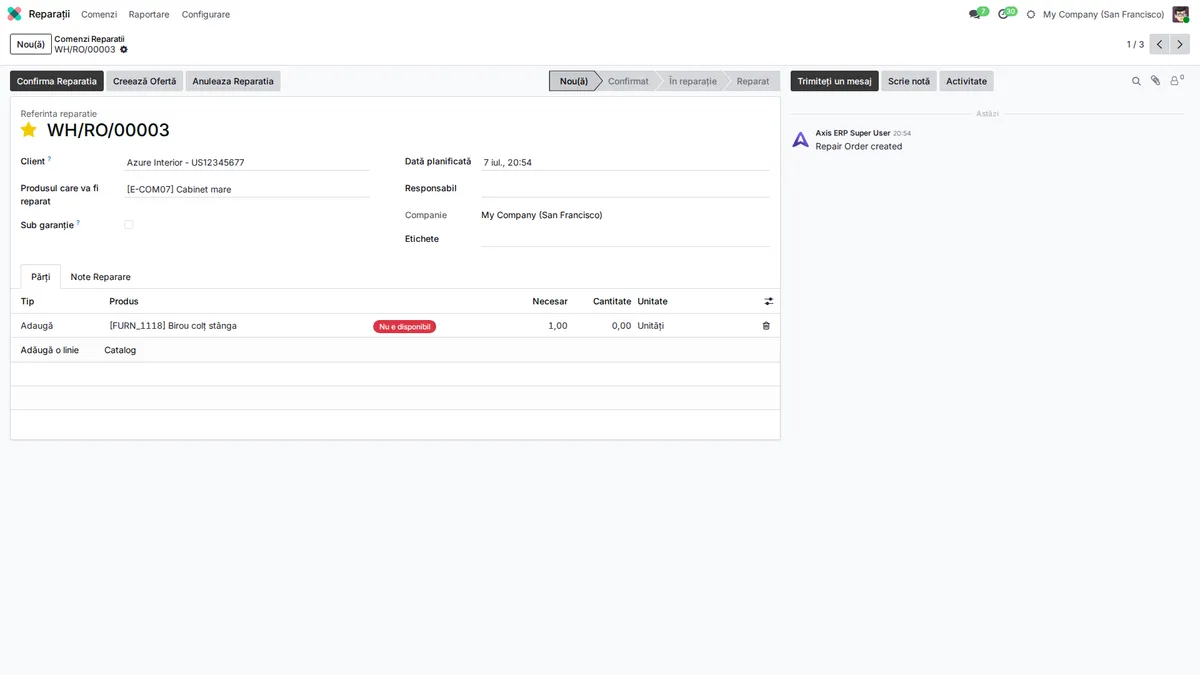
Task: Go to Comenzi Reparatii breadcrumb
Action: tap(89, 39)
